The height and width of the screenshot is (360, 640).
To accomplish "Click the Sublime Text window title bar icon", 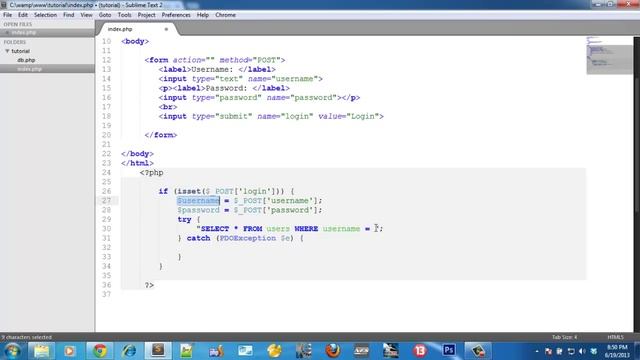I will coord(4,5).
